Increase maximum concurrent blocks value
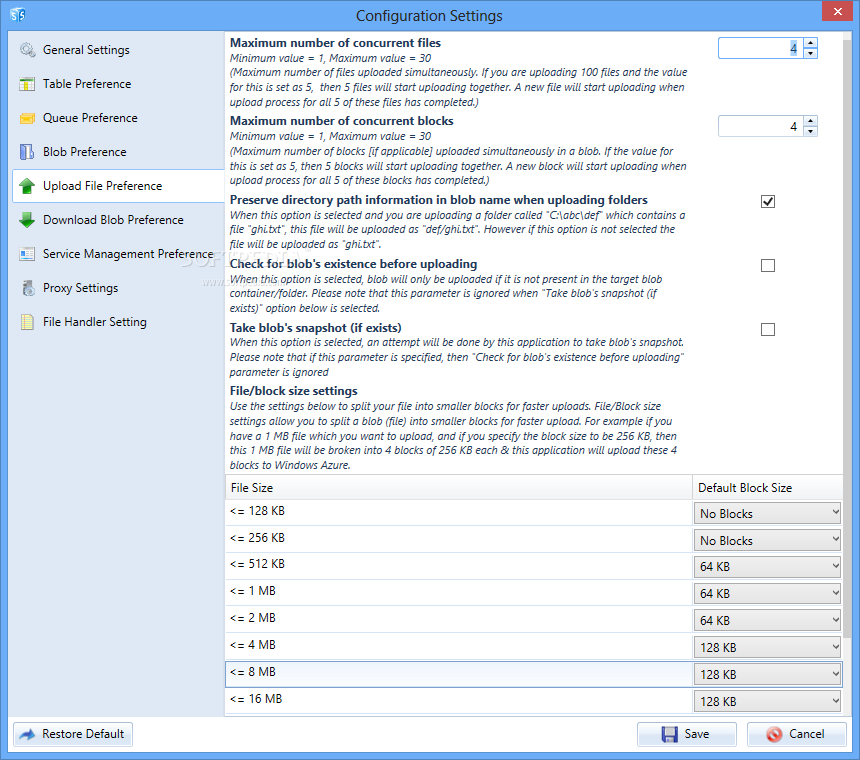This screenshot has width=860, height=760. point(810,121)
